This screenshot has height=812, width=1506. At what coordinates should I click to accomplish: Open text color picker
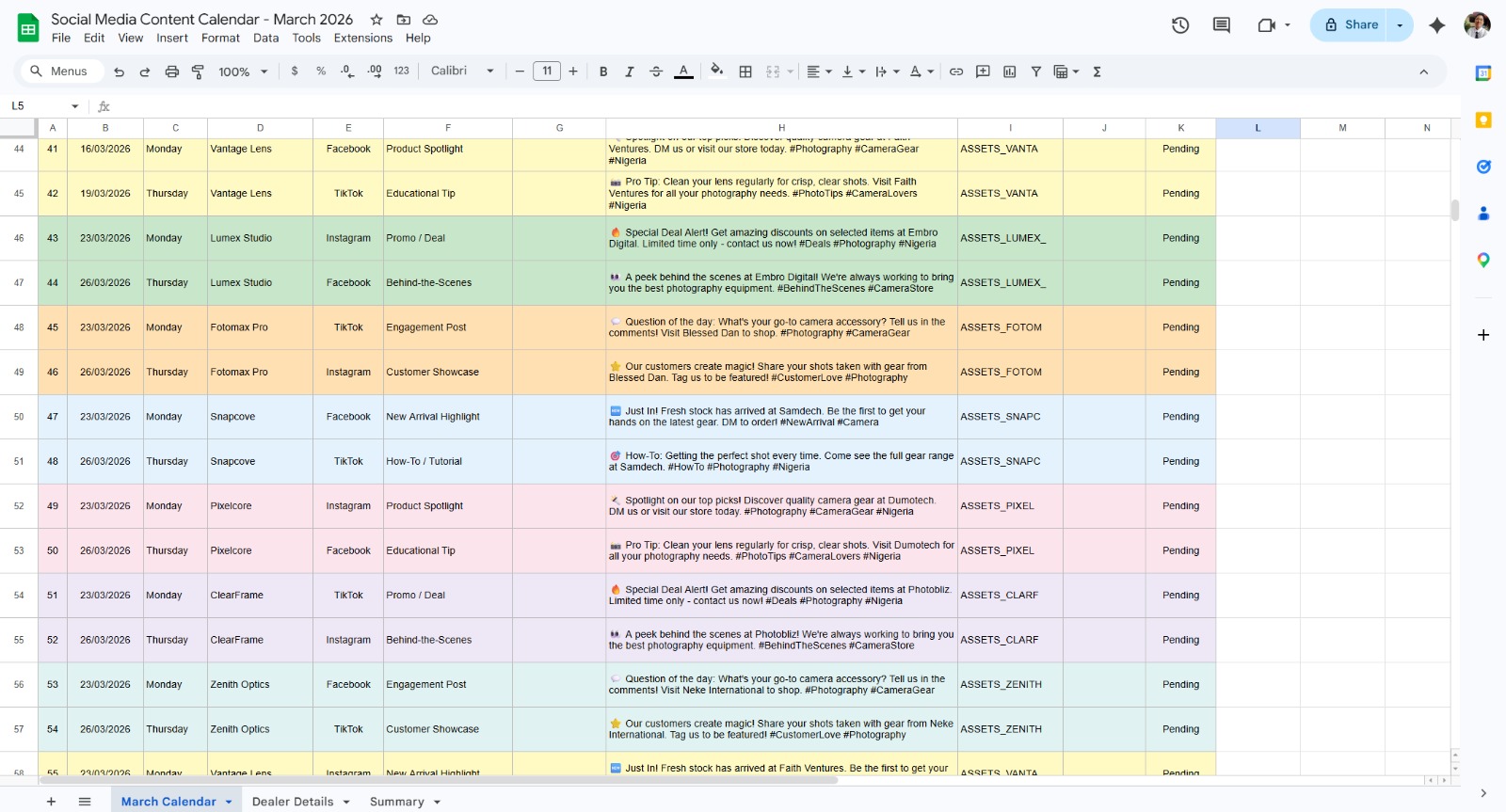684,72
